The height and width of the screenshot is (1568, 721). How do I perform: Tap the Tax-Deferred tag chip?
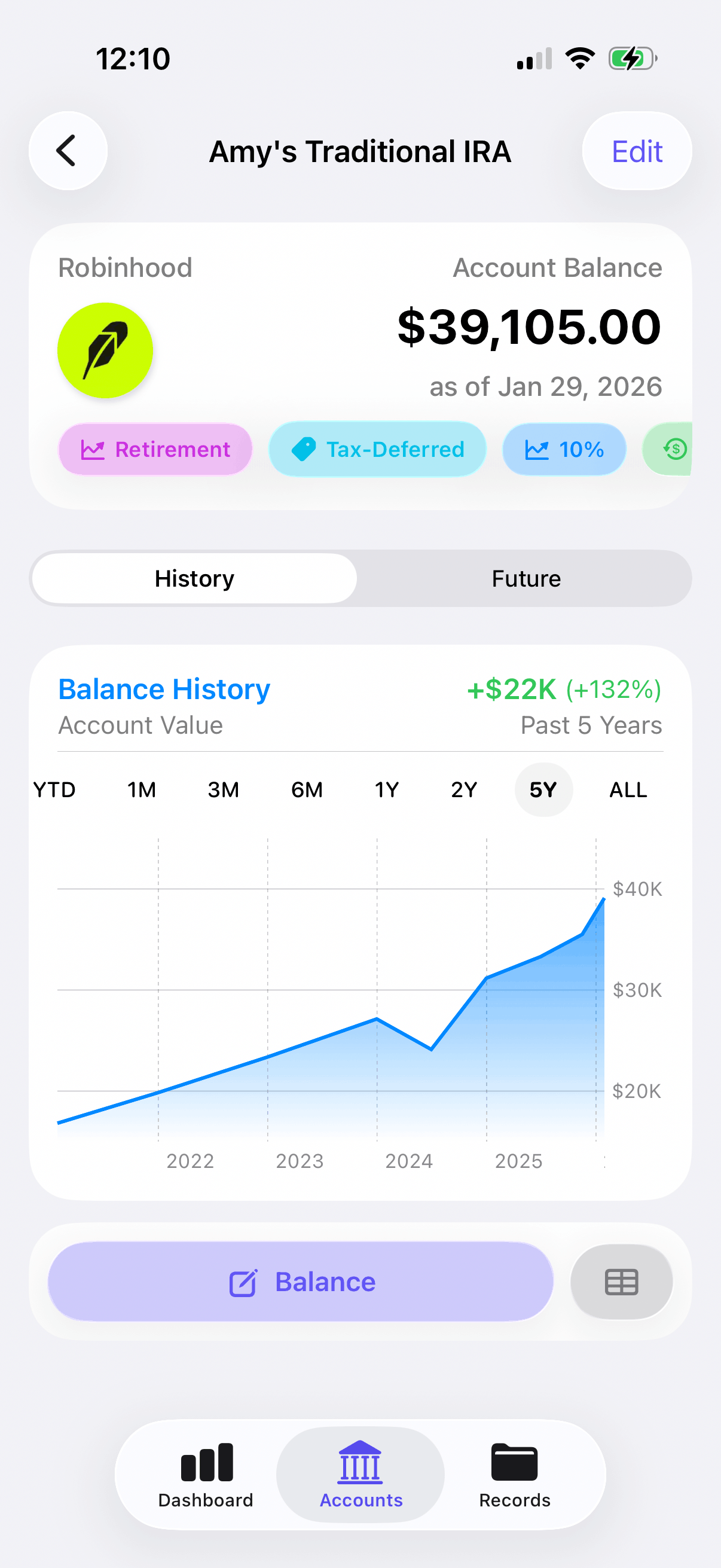[377, 449]
